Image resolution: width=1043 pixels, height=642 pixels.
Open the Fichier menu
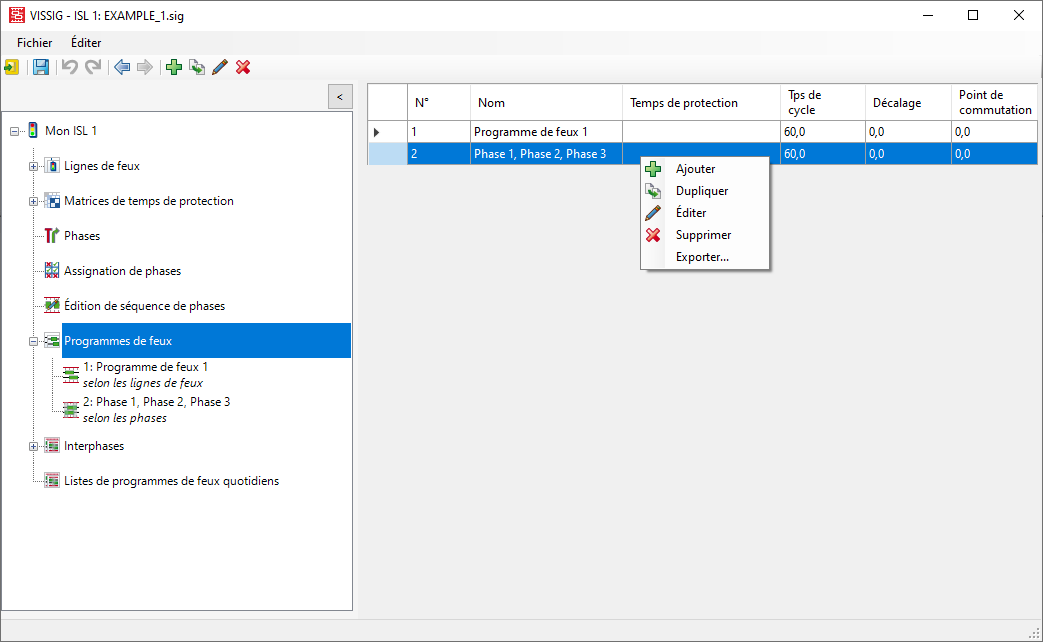click(35, 43)
